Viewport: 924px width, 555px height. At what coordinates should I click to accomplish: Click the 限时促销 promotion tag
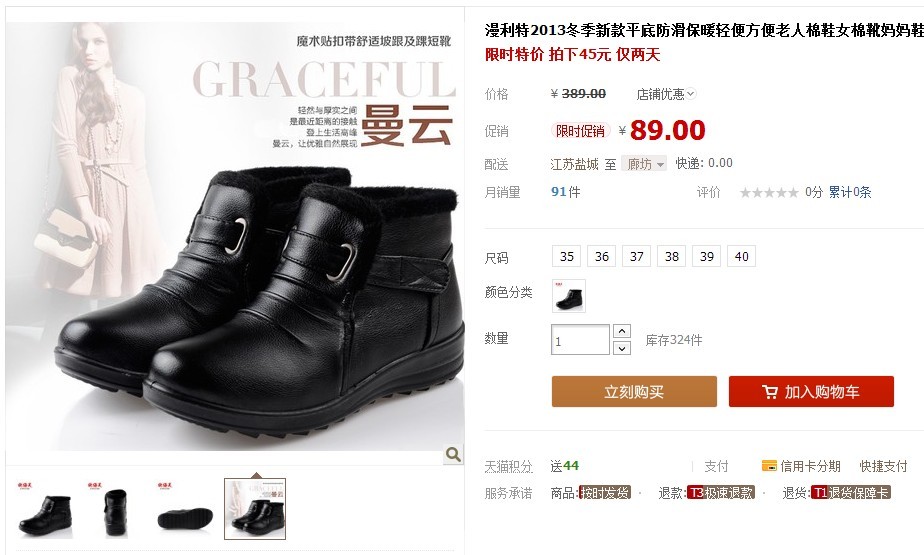pos(580,131)
